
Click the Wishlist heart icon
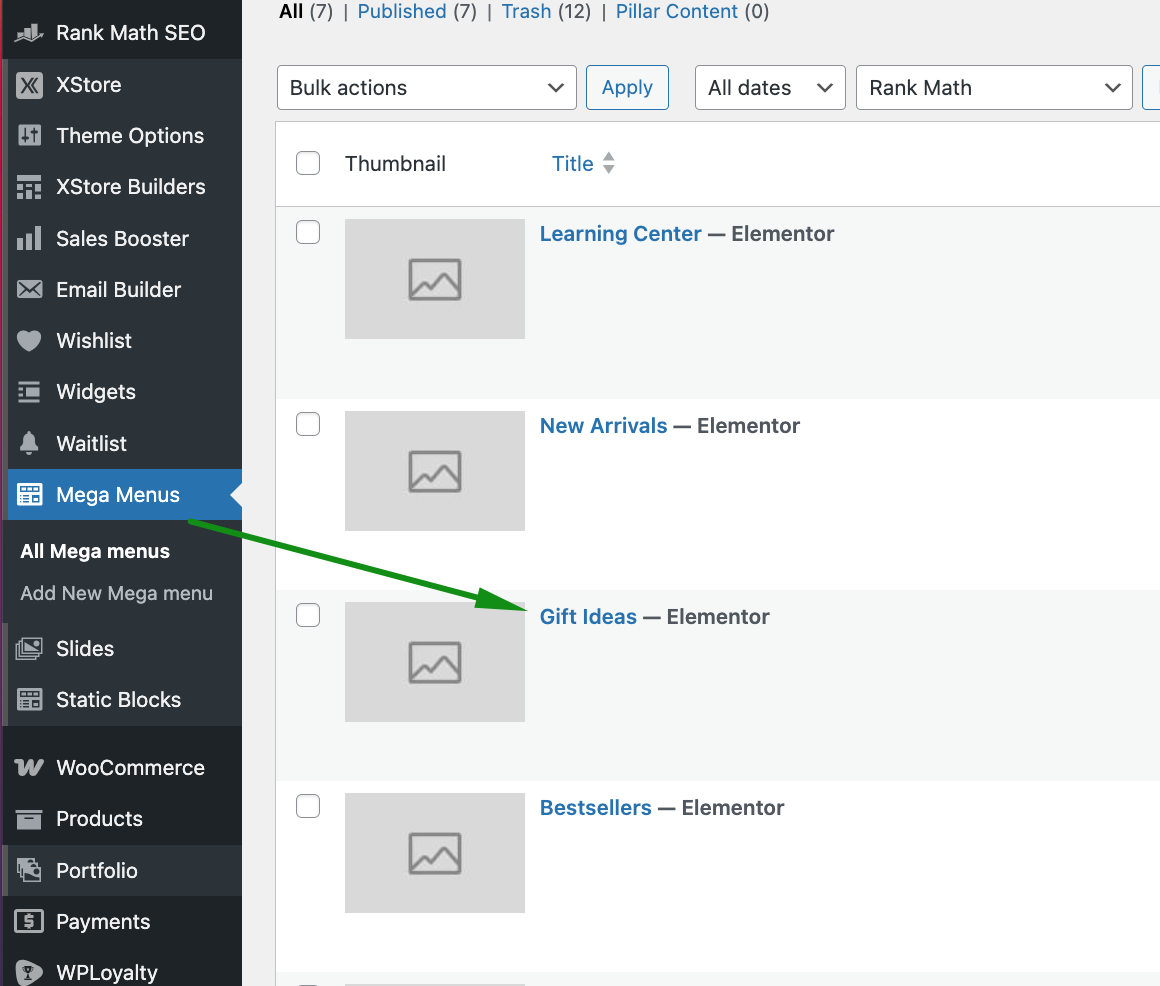click(x=29, y=341)
